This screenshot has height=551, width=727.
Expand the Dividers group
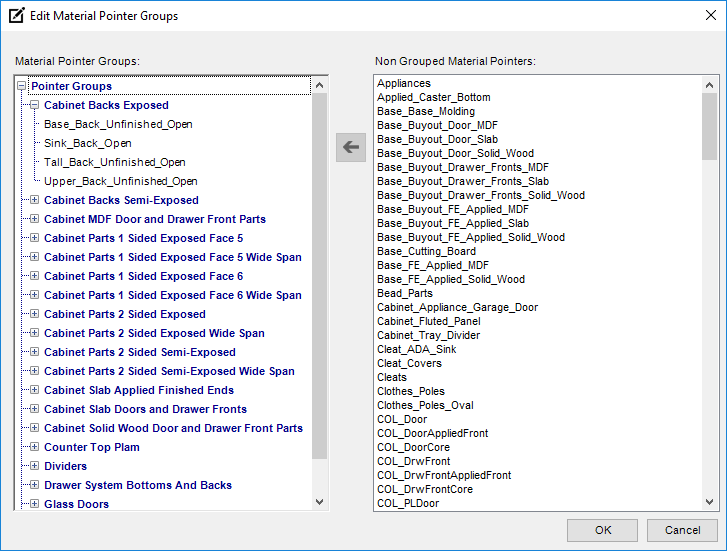click(x=34, y=466)
